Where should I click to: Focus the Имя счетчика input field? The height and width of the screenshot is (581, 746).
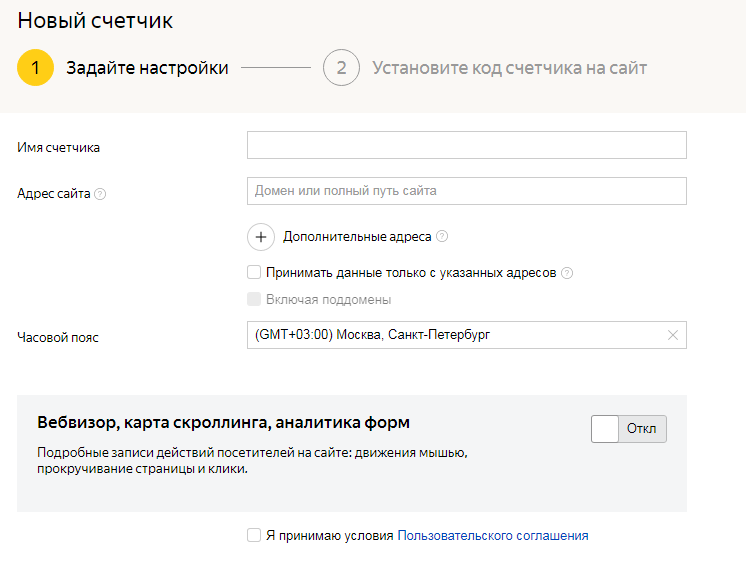pos(466,145)
